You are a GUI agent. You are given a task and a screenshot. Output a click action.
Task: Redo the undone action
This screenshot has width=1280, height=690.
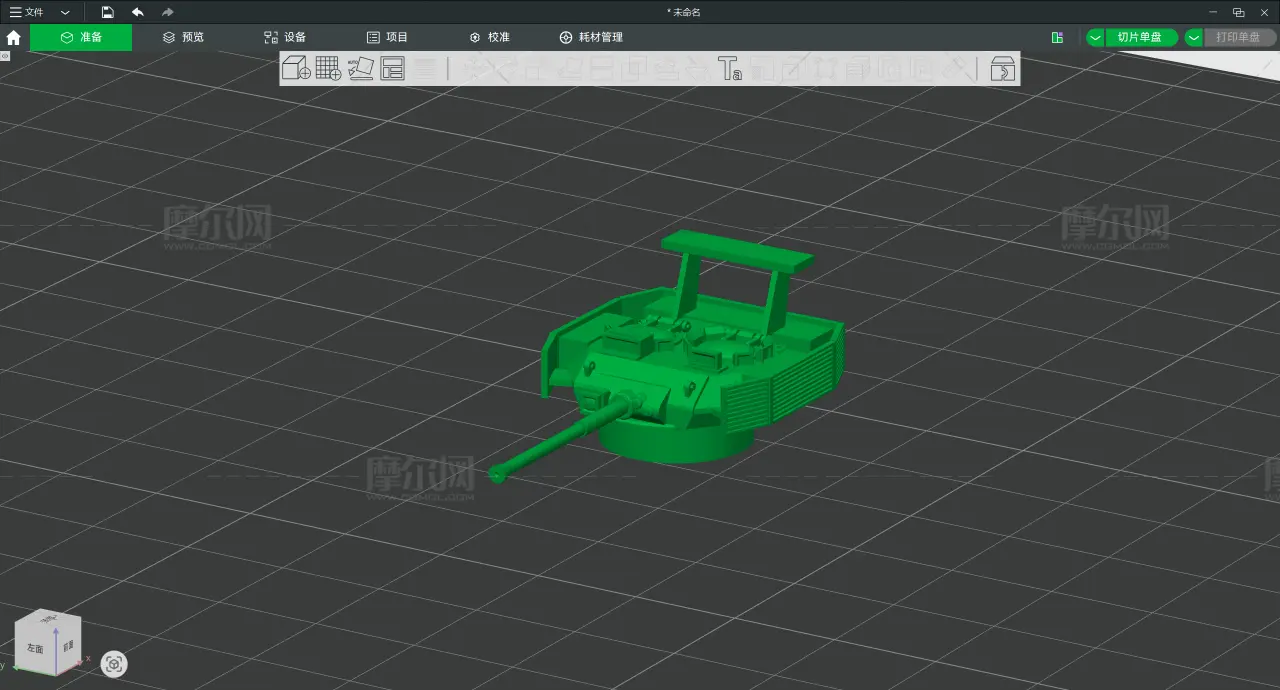(x=167, y=12)
